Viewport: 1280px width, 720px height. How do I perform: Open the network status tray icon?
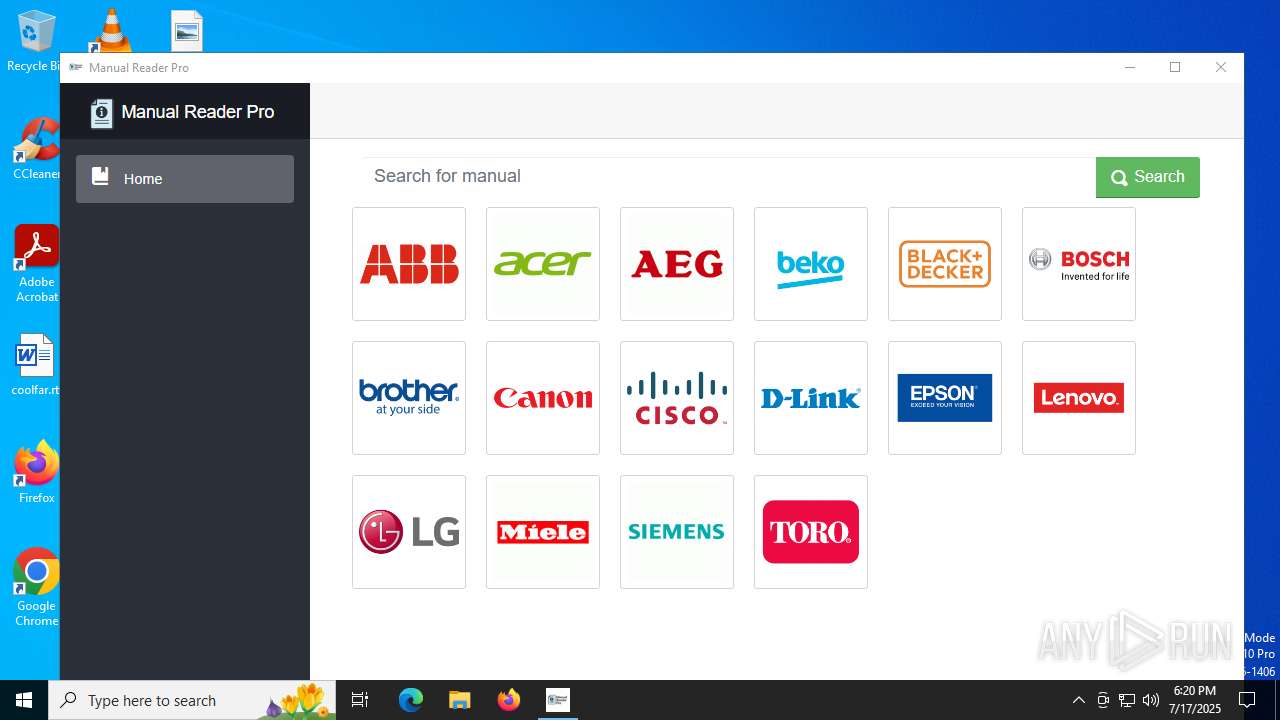[x=1127, y=700]
